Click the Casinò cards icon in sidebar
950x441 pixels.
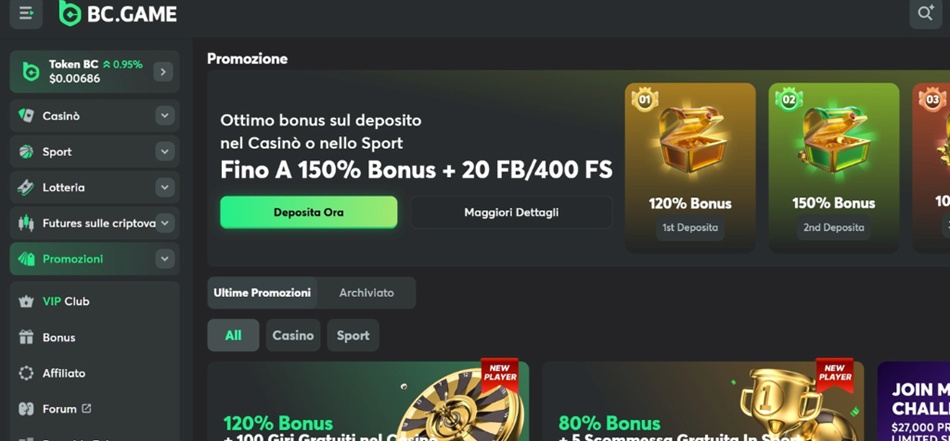pyautogui.click(x=26, y=116)
